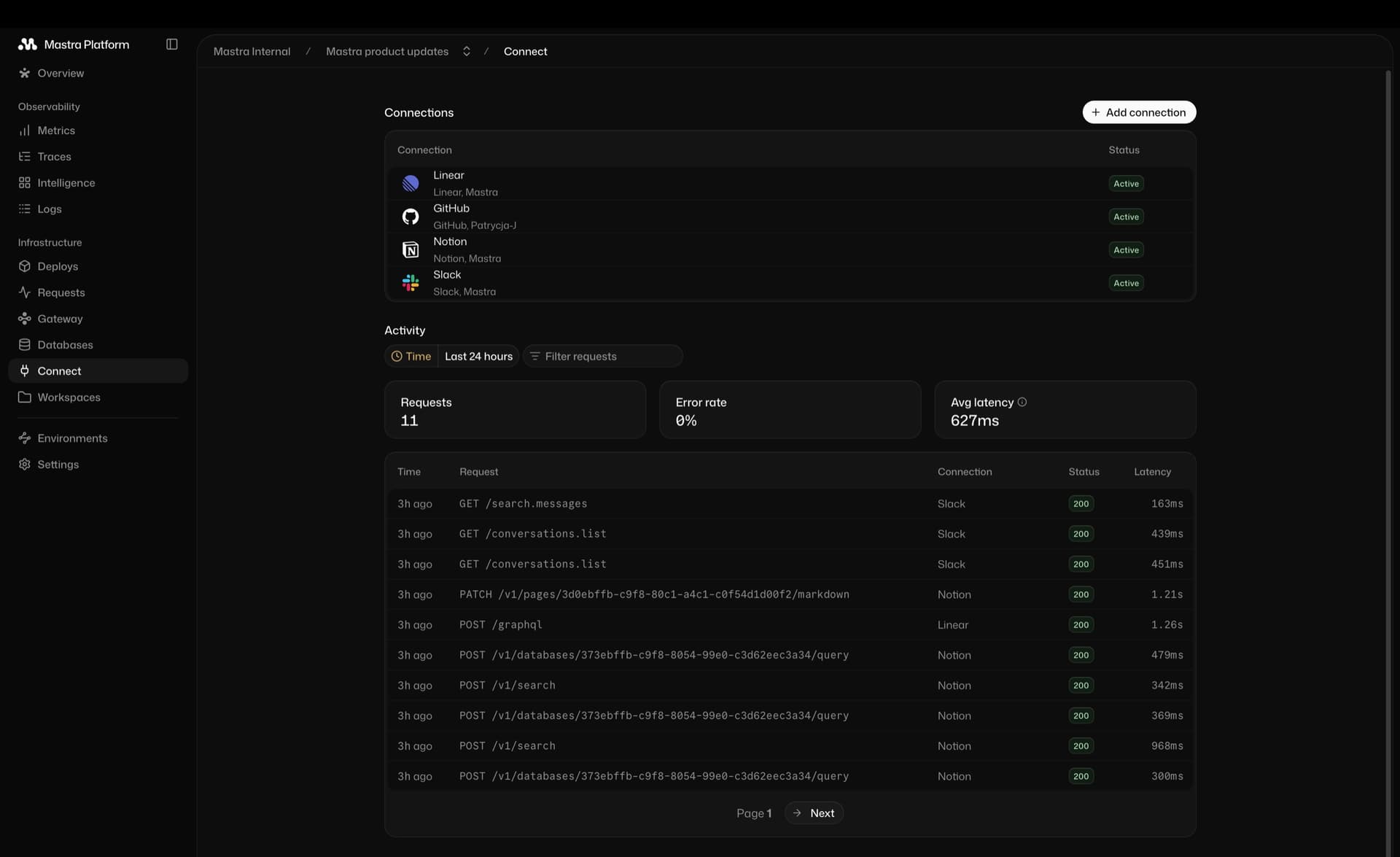Image resolution: width=1400 pixels, height=857 pixels.
Task: Click the Connect plug icon
Action: tap(25, 371)
